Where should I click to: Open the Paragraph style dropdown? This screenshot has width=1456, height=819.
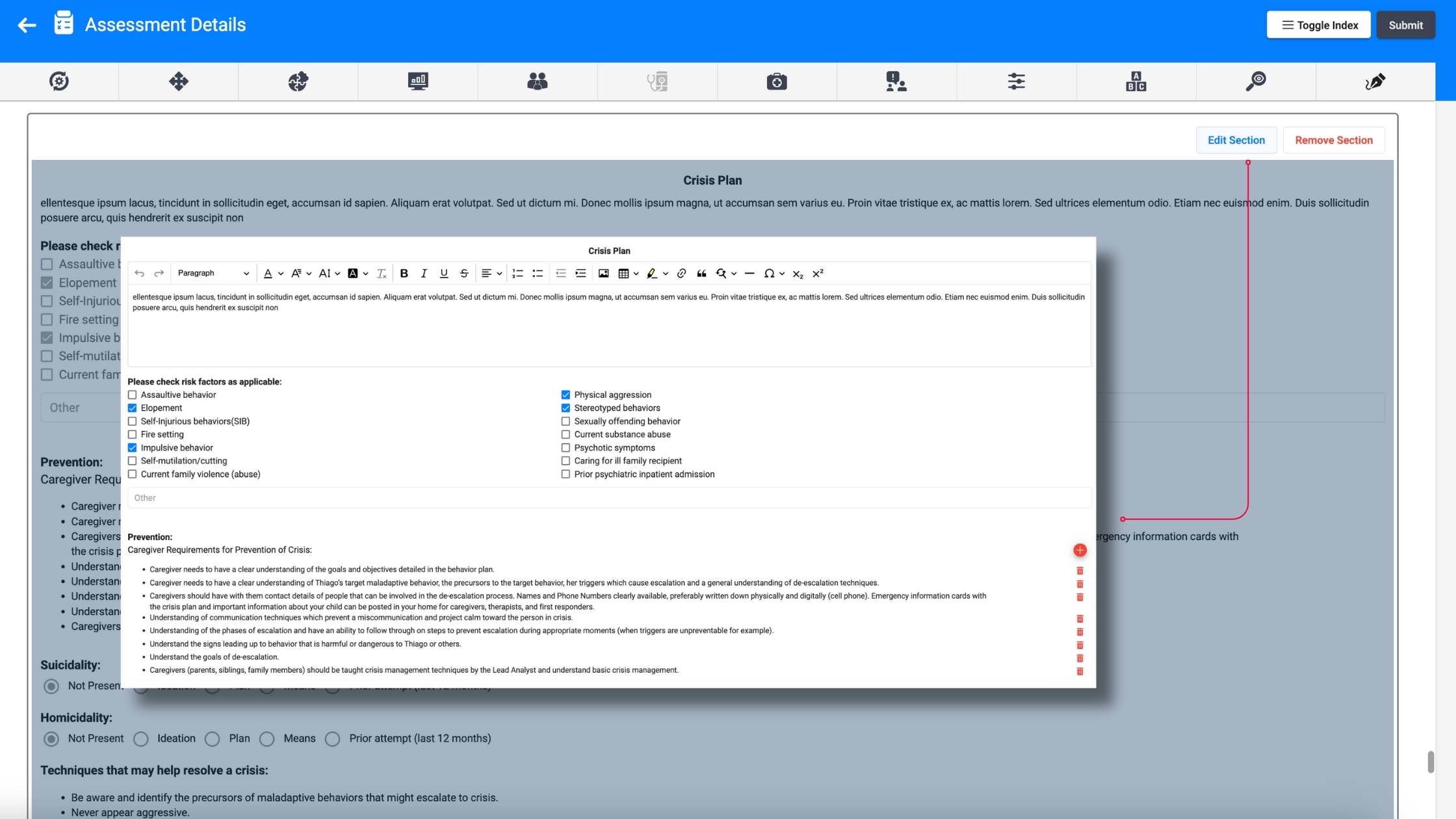pos(213,273)
